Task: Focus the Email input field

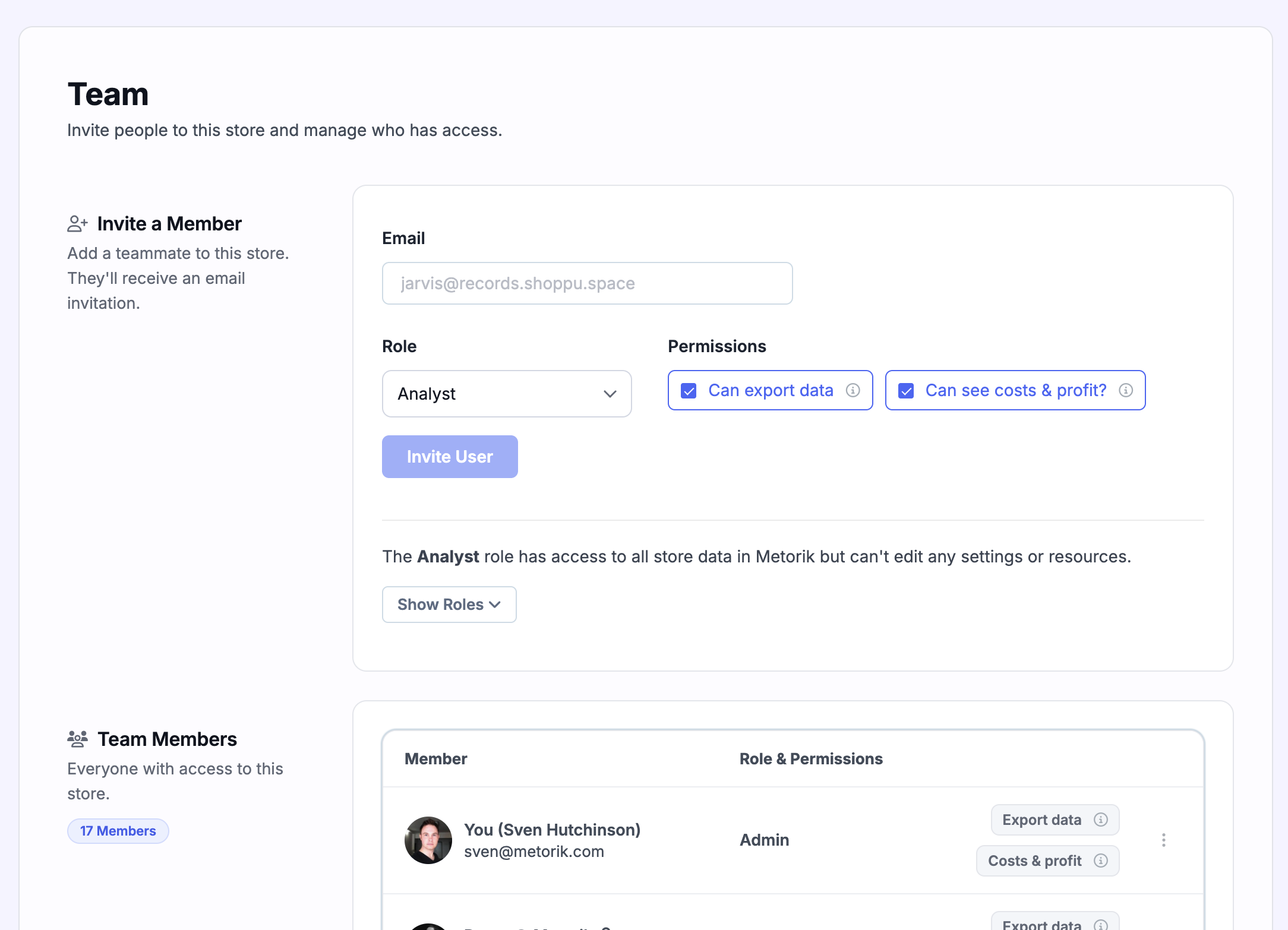Action: [588, 283]
